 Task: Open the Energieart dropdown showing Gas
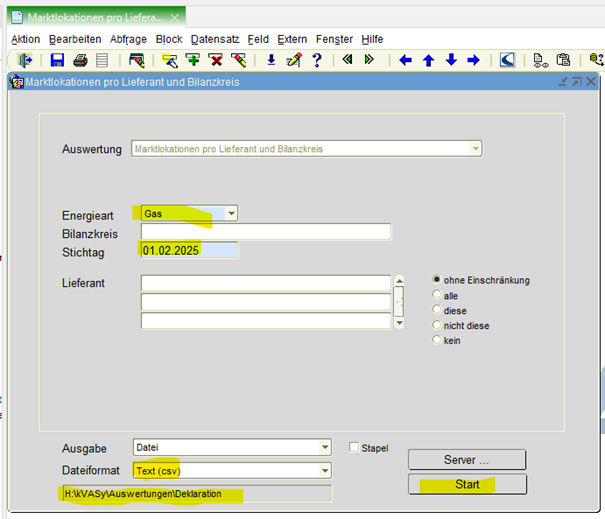(231, 213)
